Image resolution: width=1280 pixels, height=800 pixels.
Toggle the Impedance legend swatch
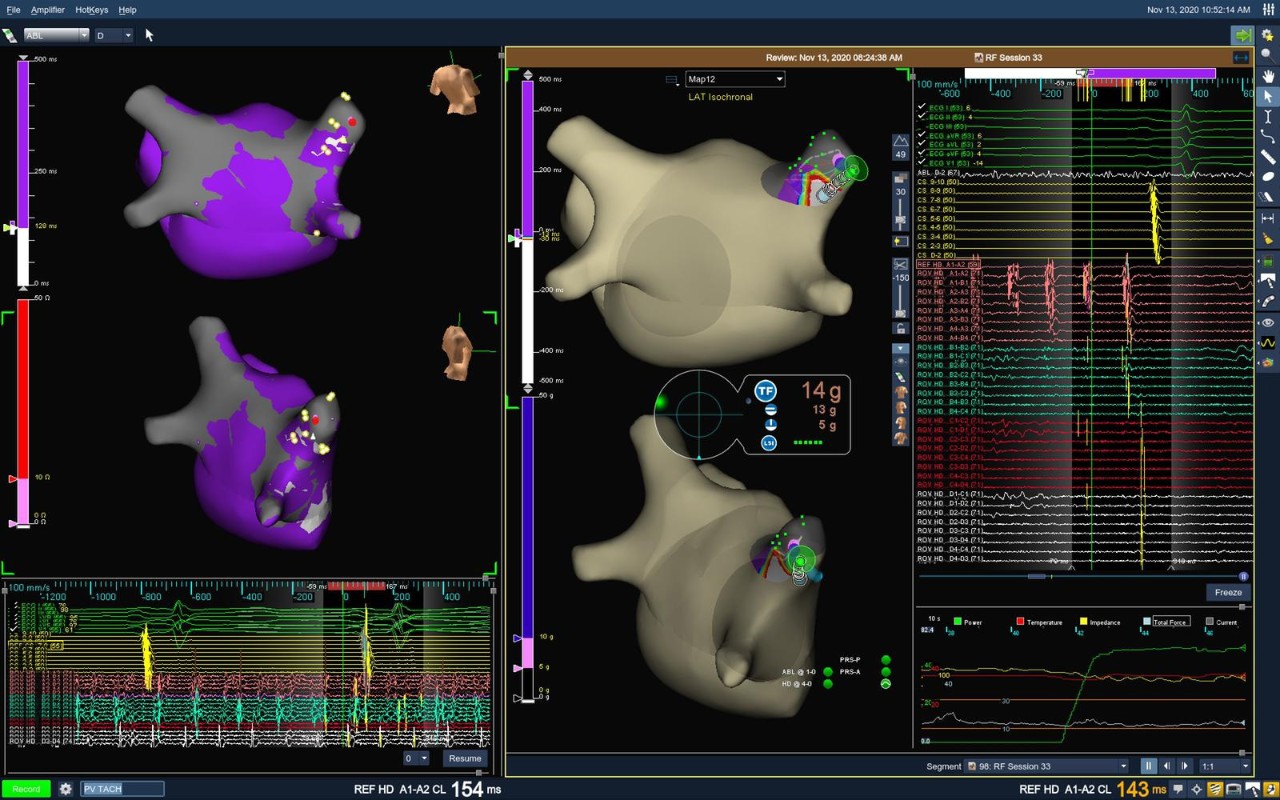tap(1083, 622)
